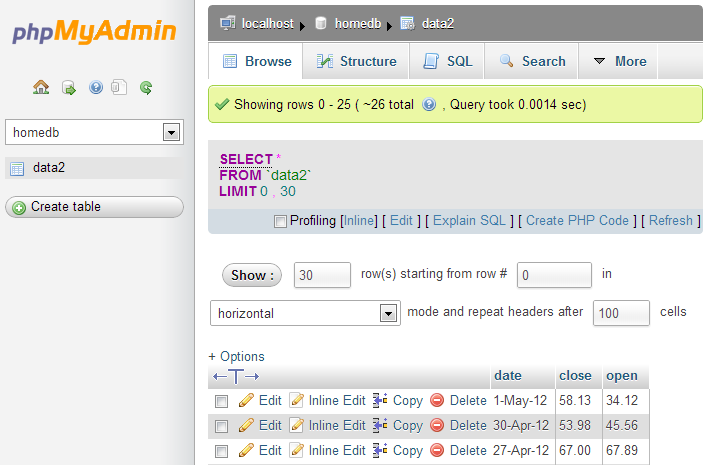707x465 pixels.
Task: Click the Home icon in sidebar
Action: (41, 87)
